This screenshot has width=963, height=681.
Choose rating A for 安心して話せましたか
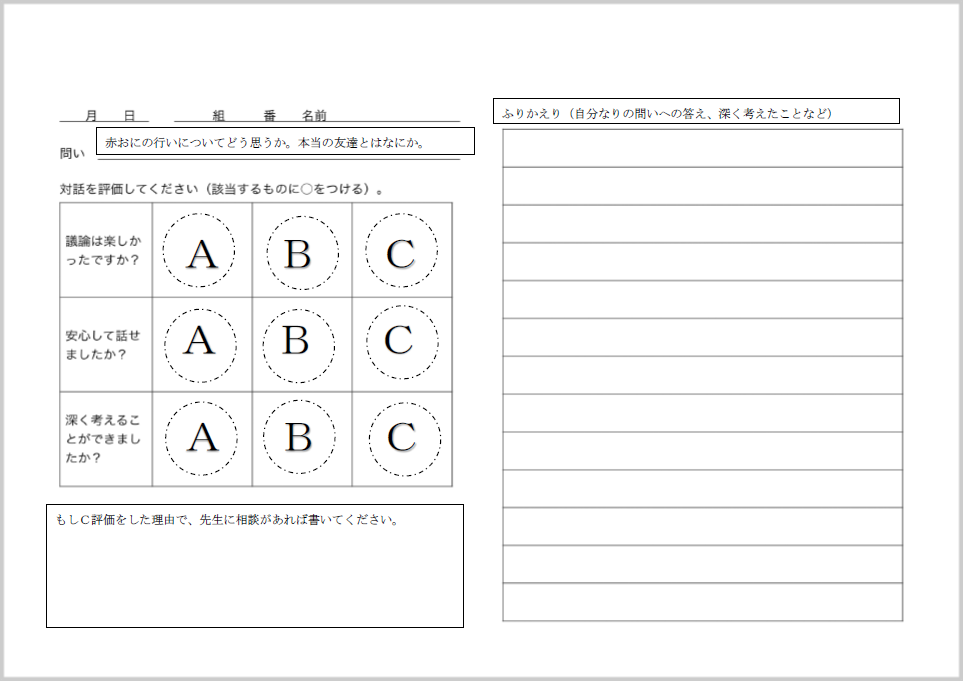(200, 345)
